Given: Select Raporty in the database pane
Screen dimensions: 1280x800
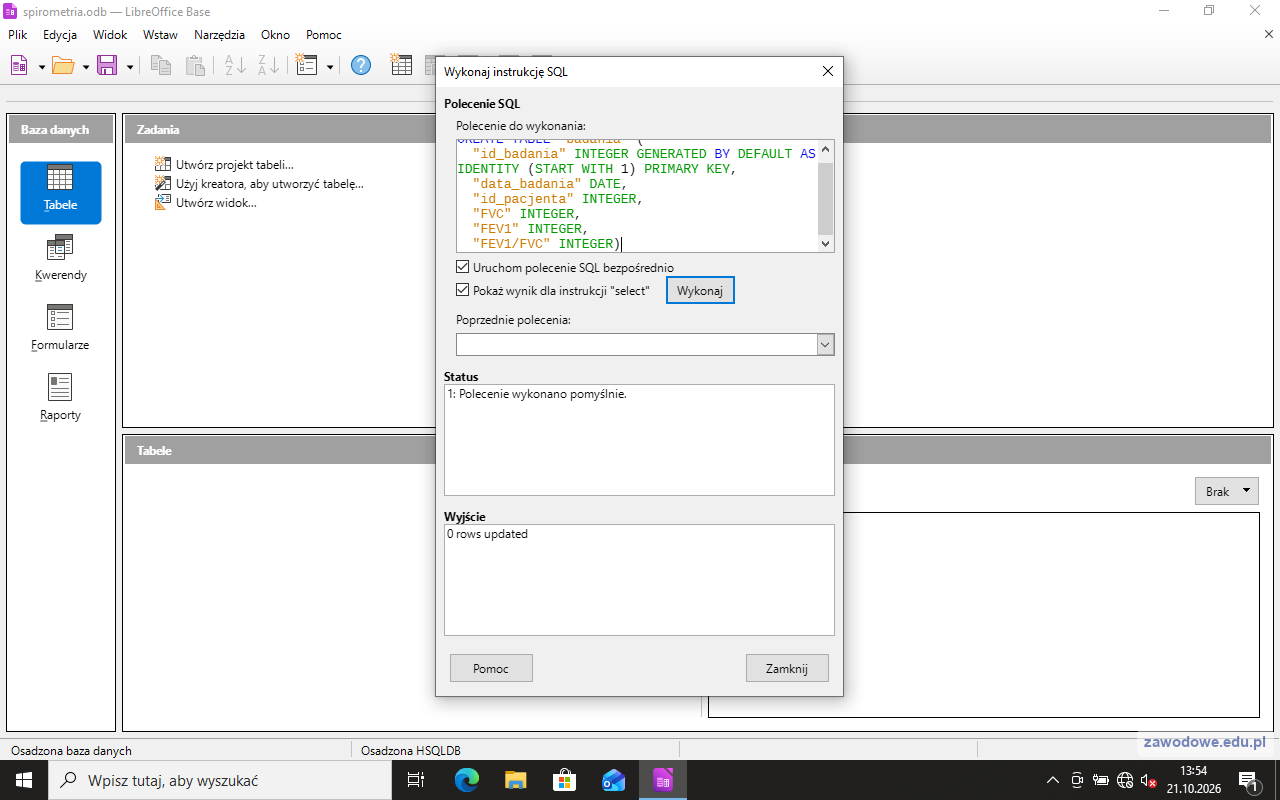Looking at the screenshot, I should (60, 399).
